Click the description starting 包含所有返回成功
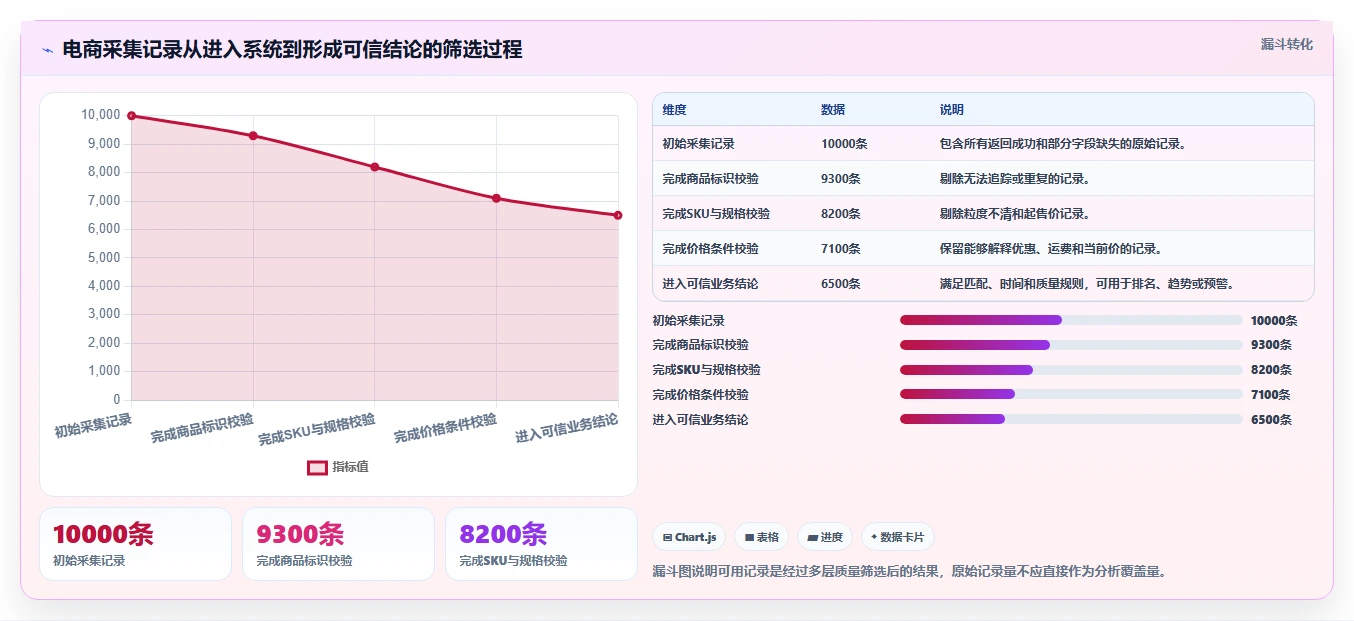Image resolution: width=1354 pixels, height=621 pixels. point(1063,144)
